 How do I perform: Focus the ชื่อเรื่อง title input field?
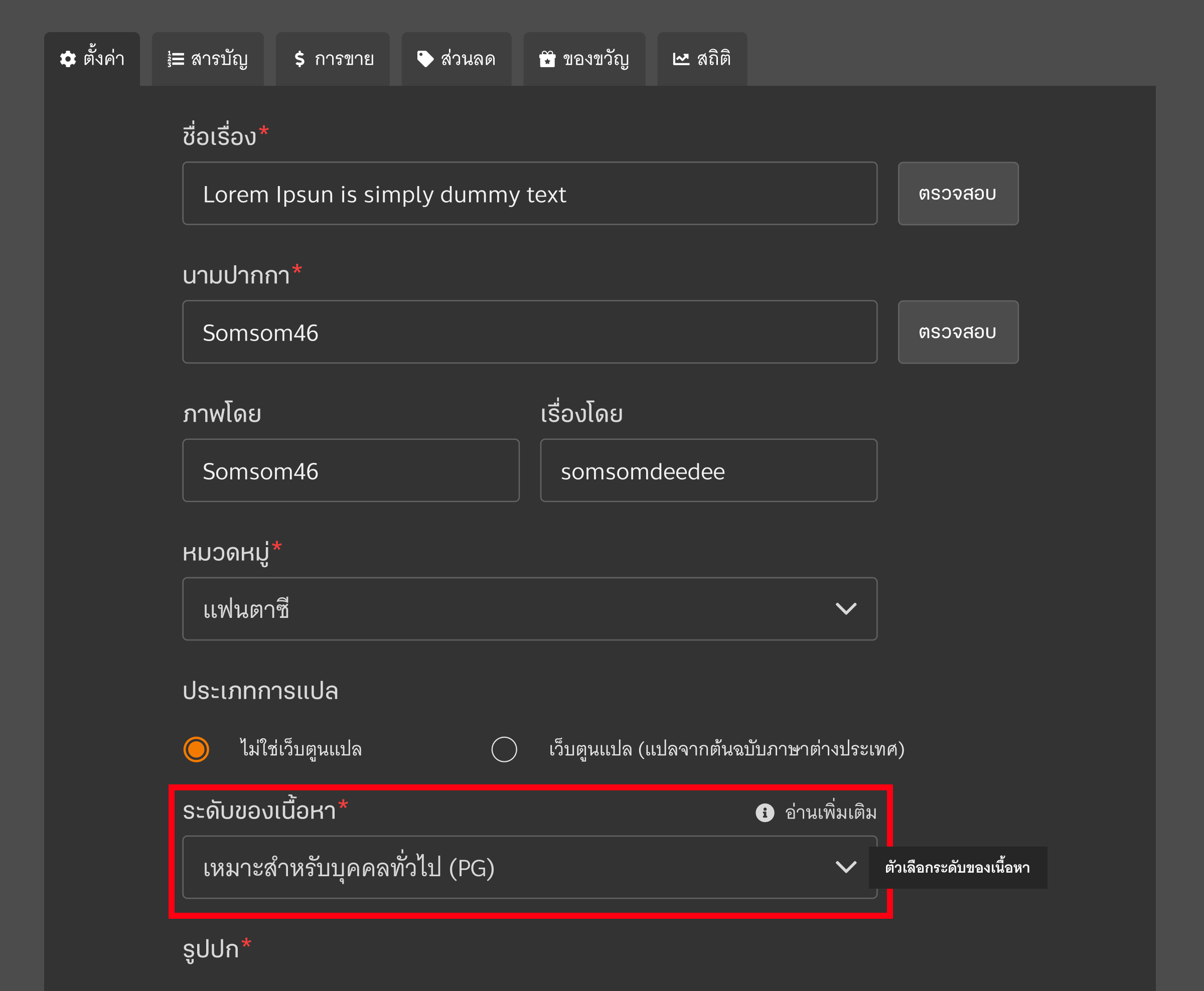[x=530, y=194]
